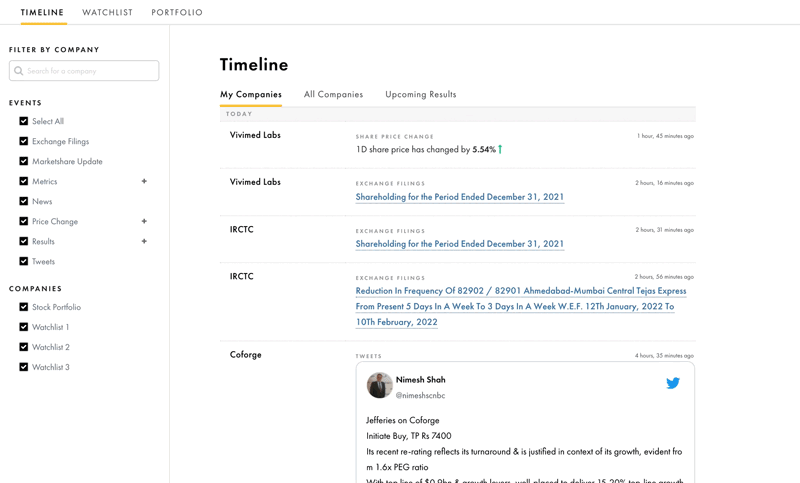Open the Upcoming Results tab
800x483 pixels.
pos(421,94)
